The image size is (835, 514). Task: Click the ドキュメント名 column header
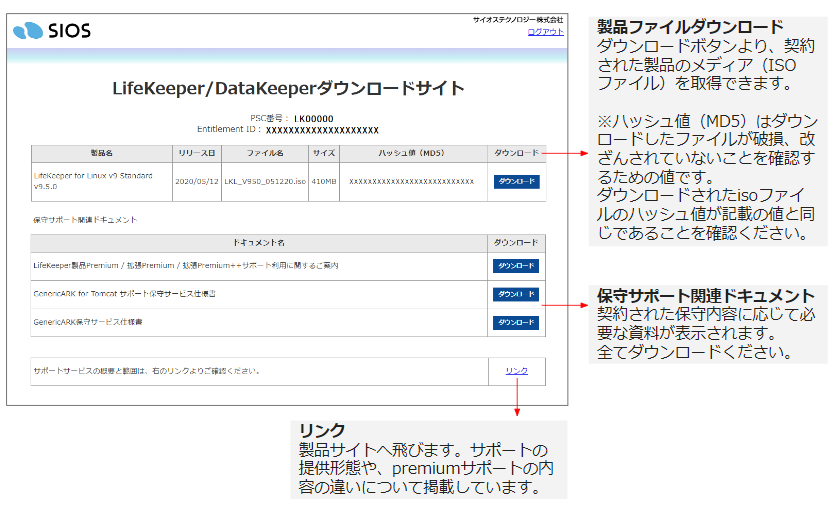pyautogui.click(x=259, y=242)
